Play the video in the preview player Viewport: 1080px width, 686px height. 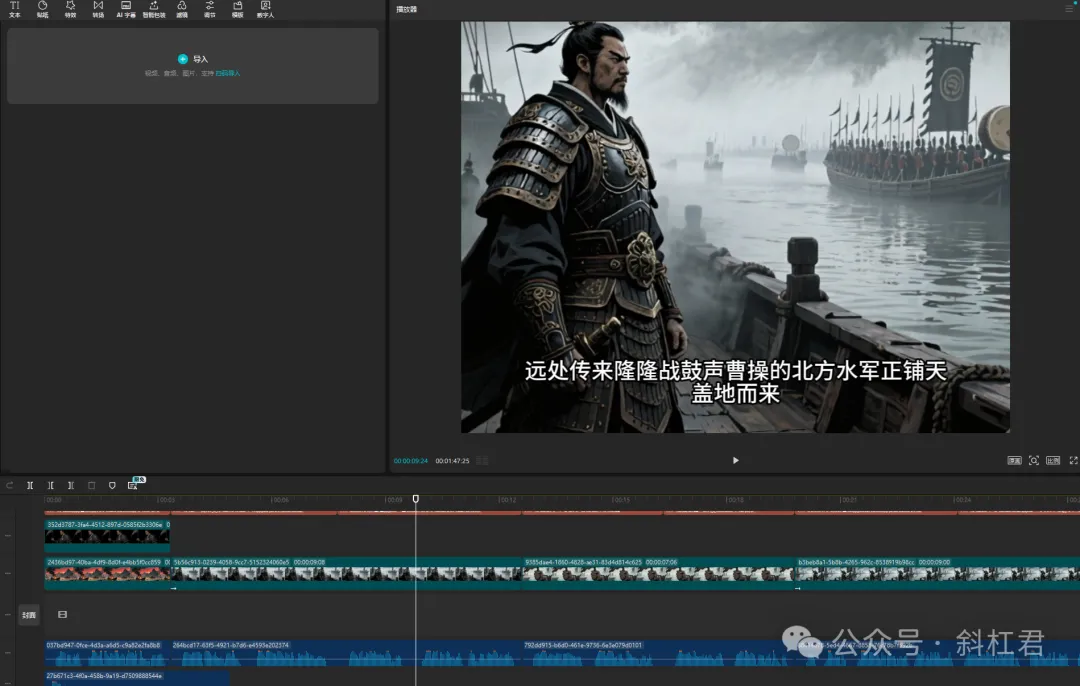[736, 460]
